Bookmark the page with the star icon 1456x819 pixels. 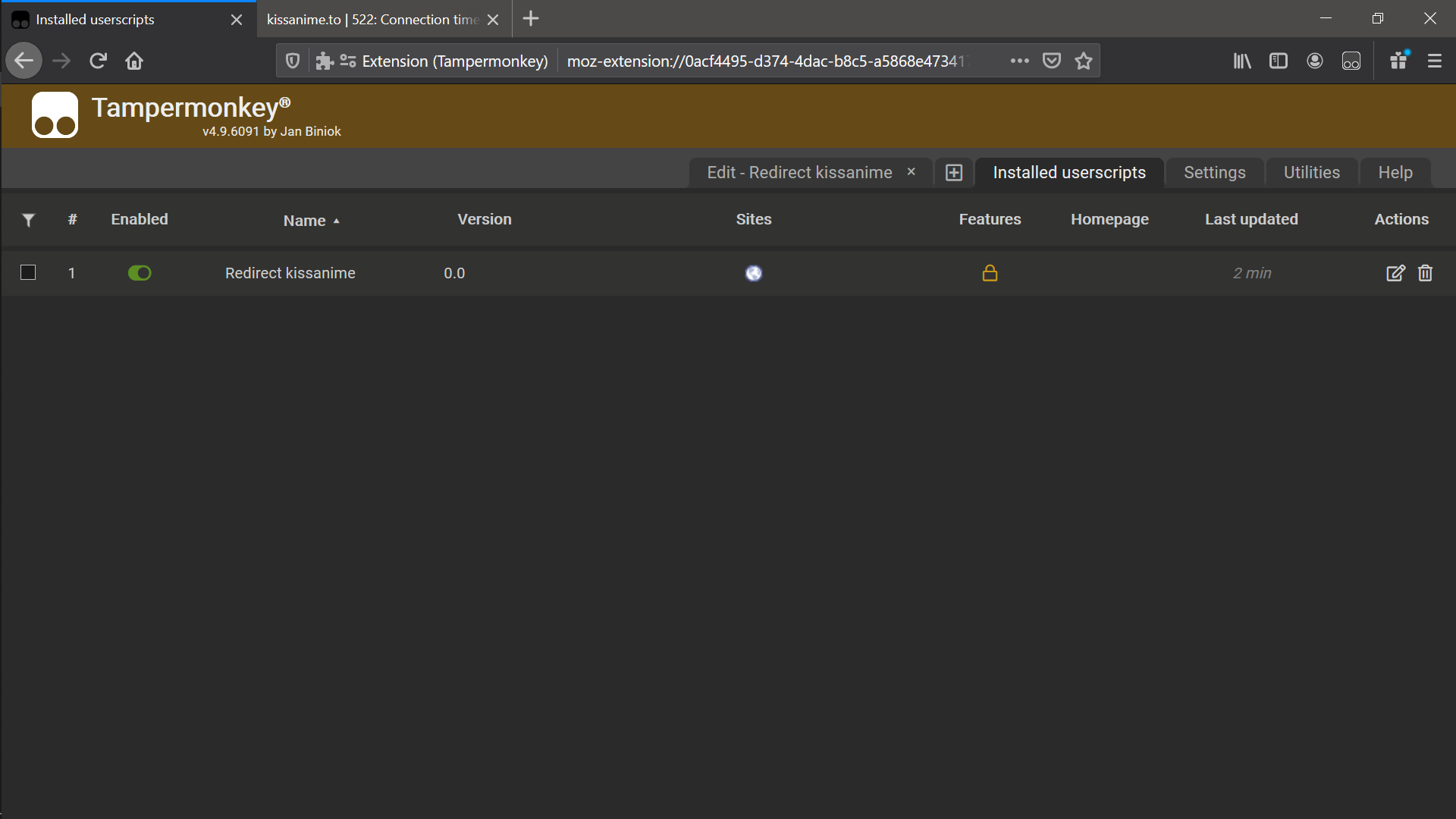(1084, 61)
